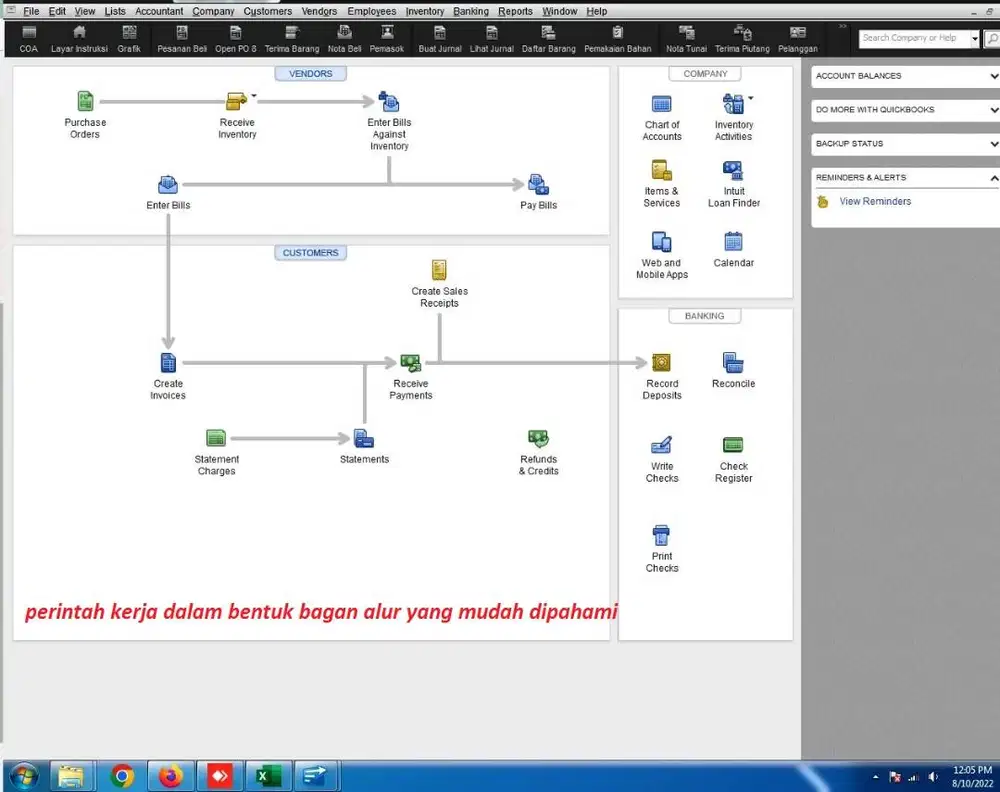The height and width of the screenshot is (792, 1000).
Task: Expand the Backup Status panel
Action: pyautogui.click(x=993, y=143)
